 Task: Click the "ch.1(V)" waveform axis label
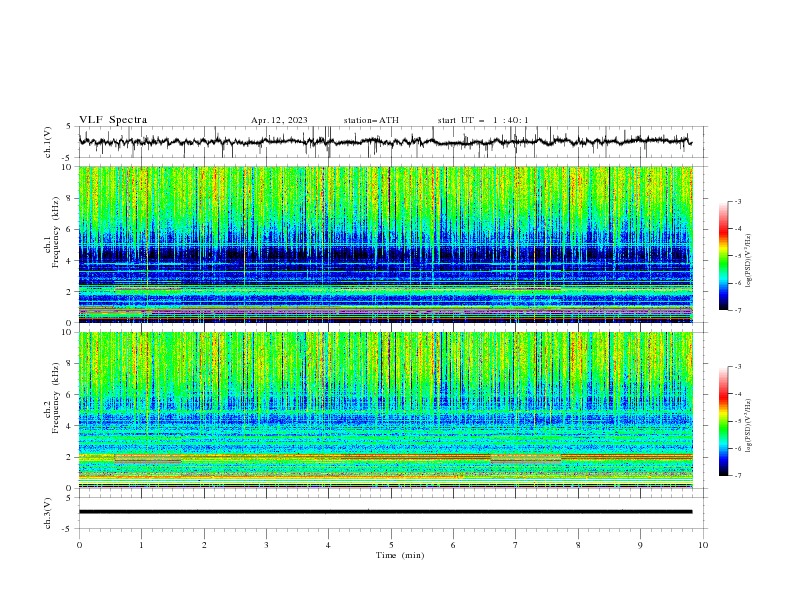(x=48, y=142)
